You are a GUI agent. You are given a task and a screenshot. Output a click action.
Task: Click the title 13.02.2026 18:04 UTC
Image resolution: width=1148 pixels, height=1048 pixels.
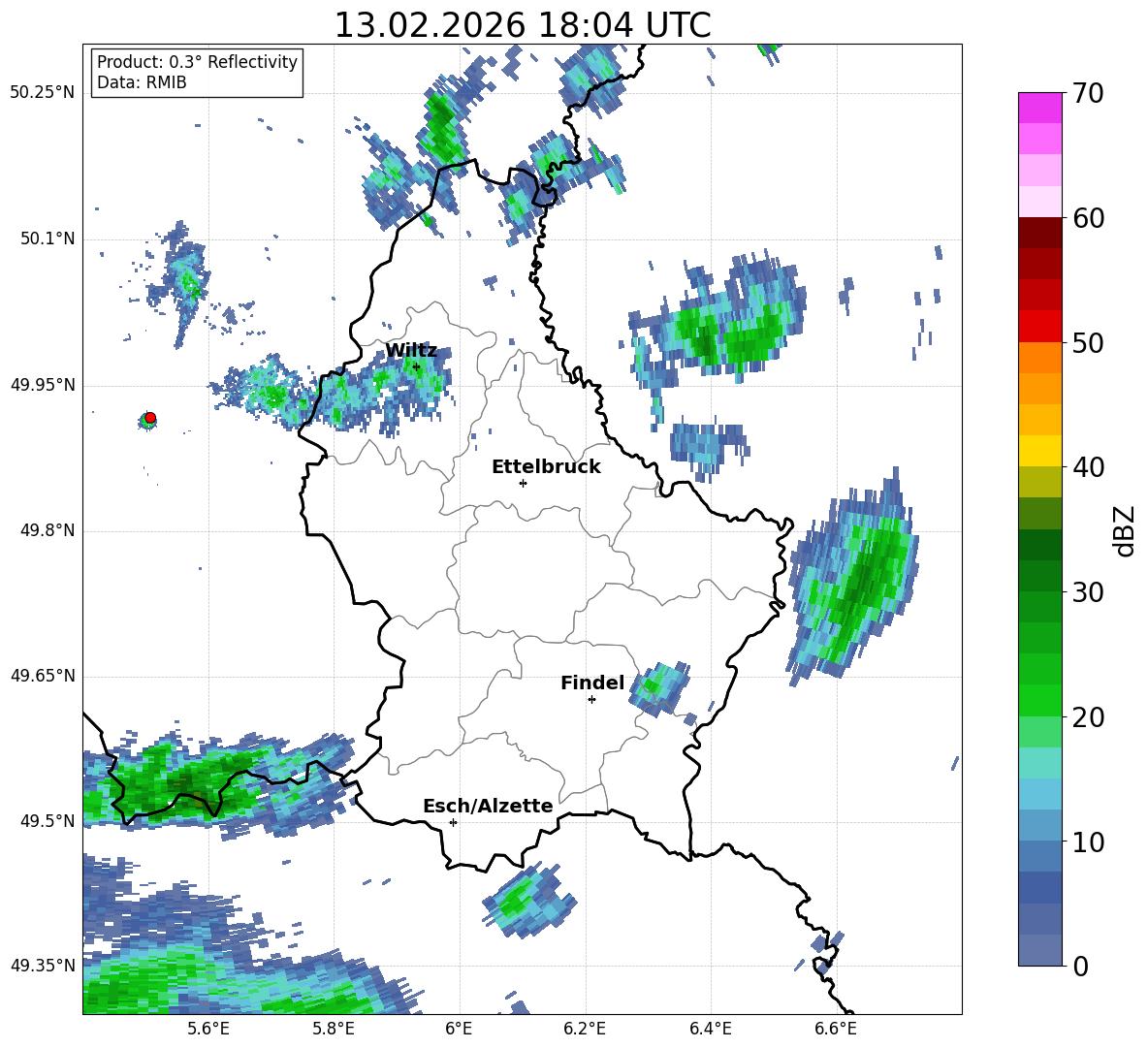click(x=523, y=25)
